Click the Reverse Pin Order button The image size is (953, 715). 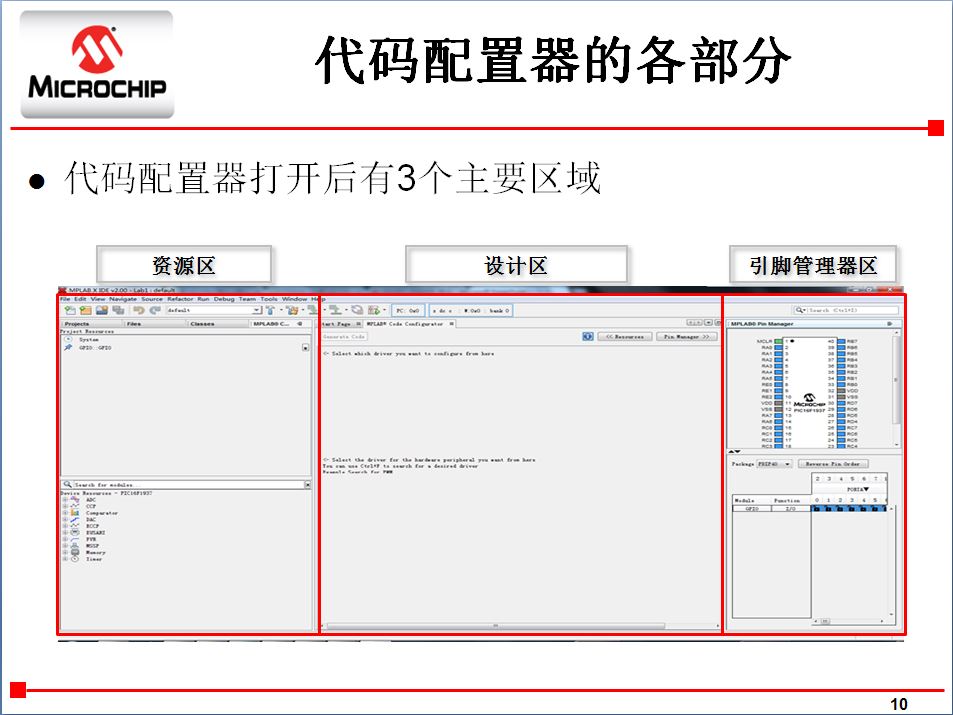point(833,464)
